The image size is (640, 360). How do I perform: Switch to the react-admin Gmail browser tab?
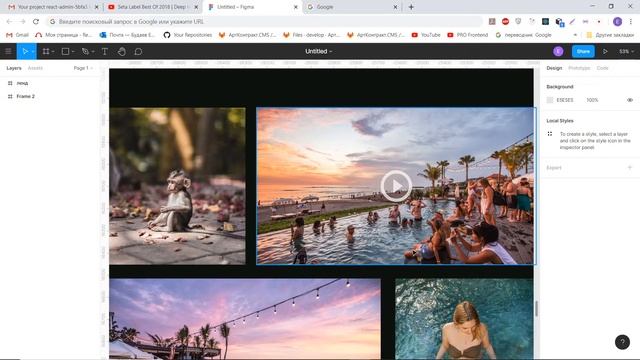(x=53, y=7)
